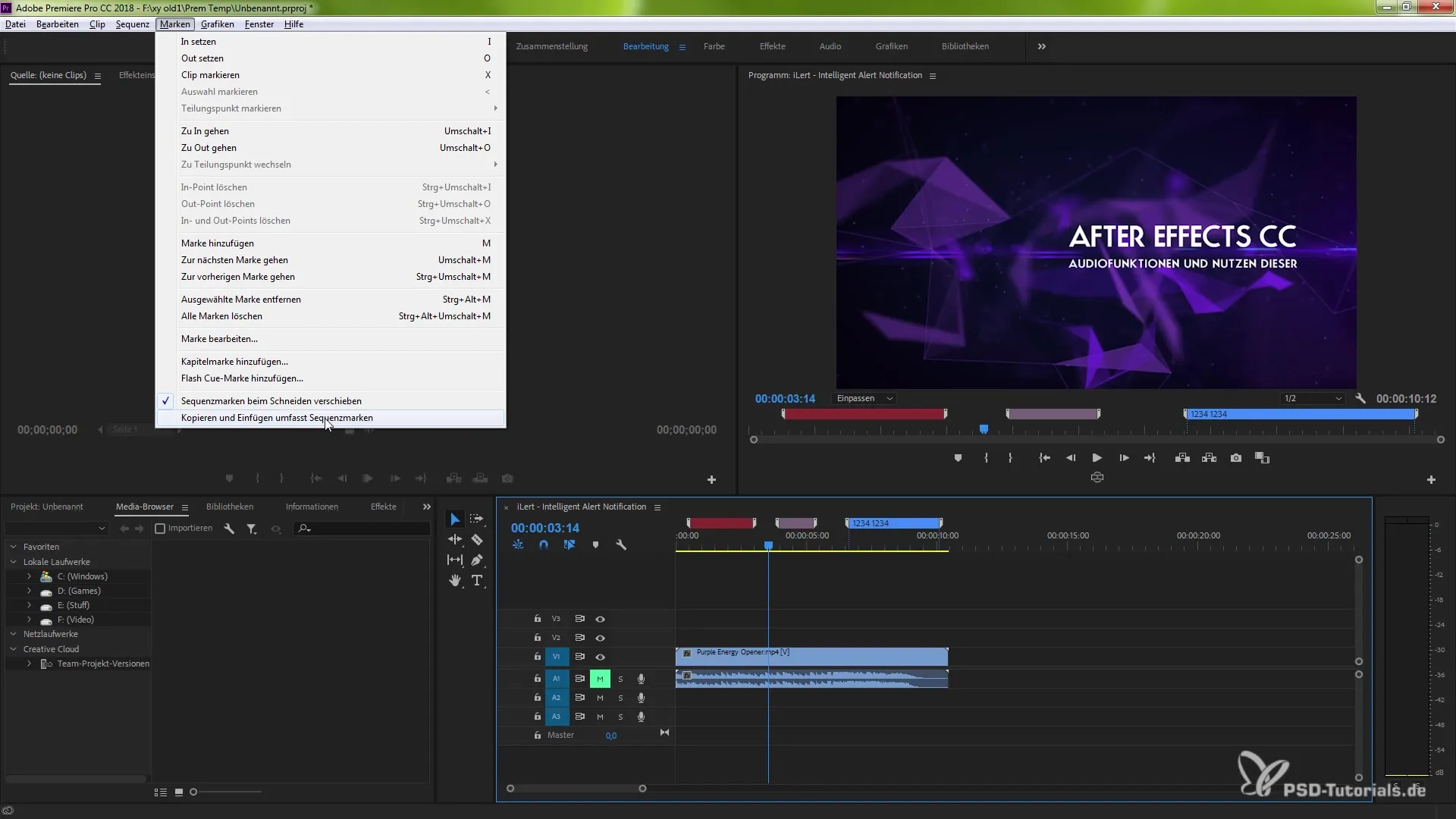Go to In point in Program monitor
This screenshot has width=1456, height=819.
[1044, 458]
